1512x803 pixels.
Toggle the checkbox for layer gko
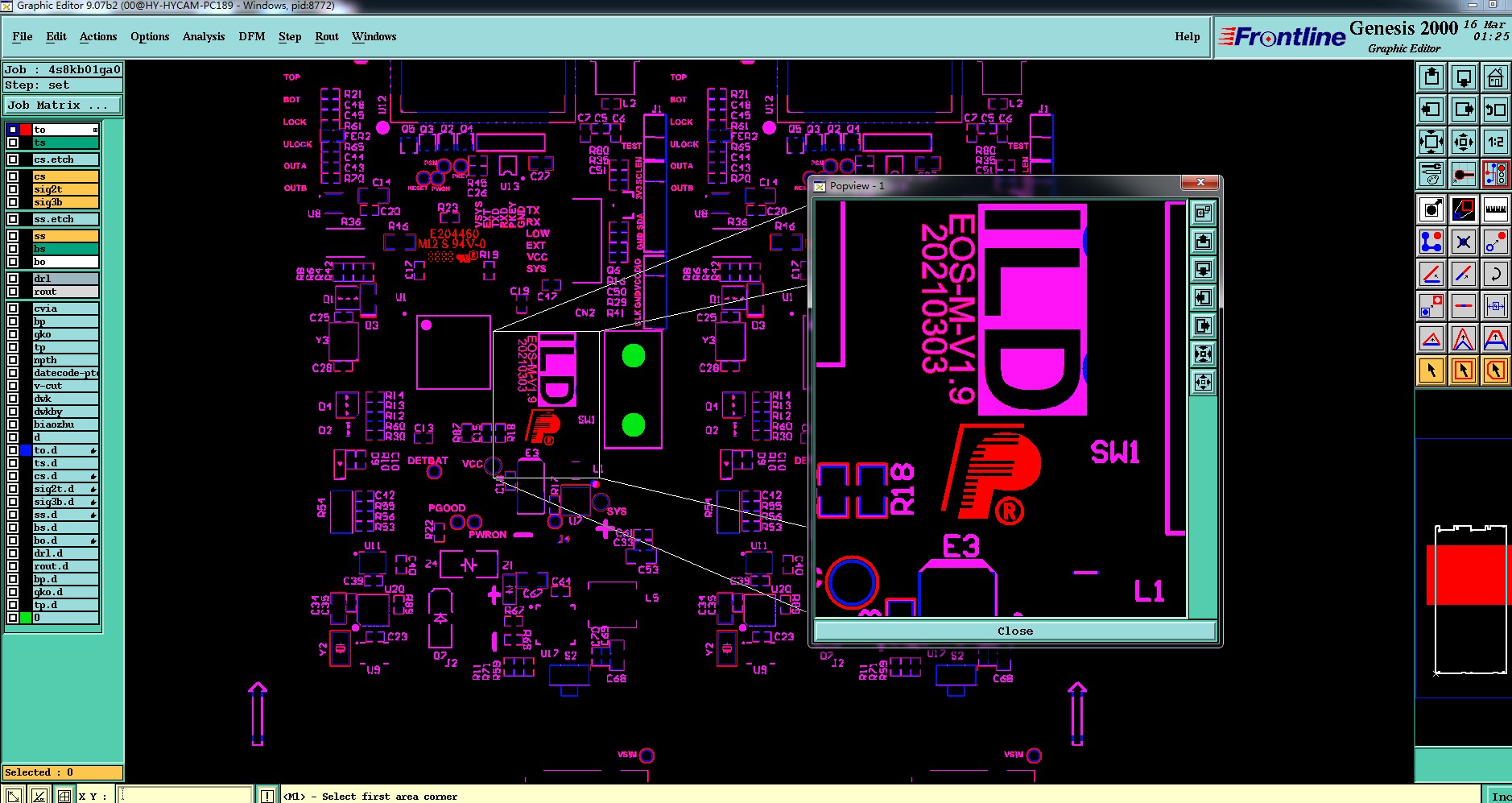coord(13,334)
